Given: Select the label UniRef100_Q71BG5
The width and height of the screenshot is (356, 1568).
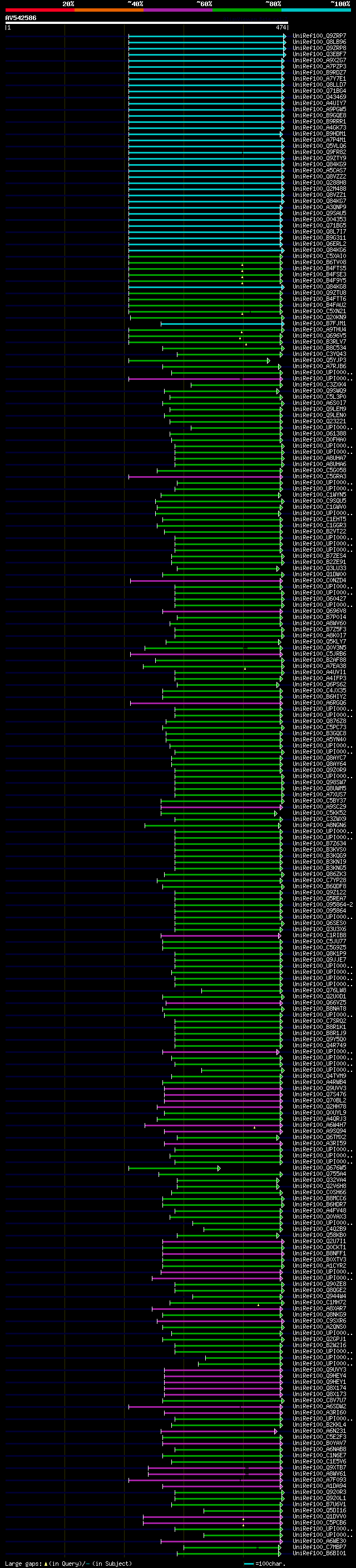Looking at the screenshot, I should point(319,225).
